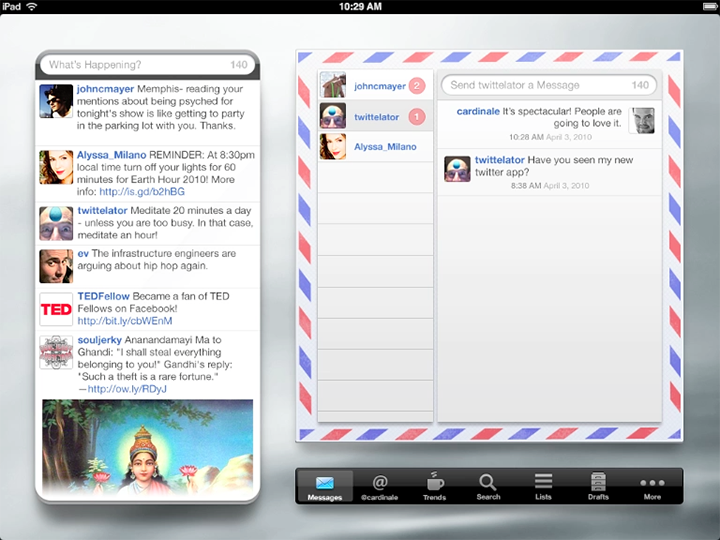Open Alyssa_Milano avatar in messages list
This screenshot has height=540, width=720.
[x=332, y=146]
